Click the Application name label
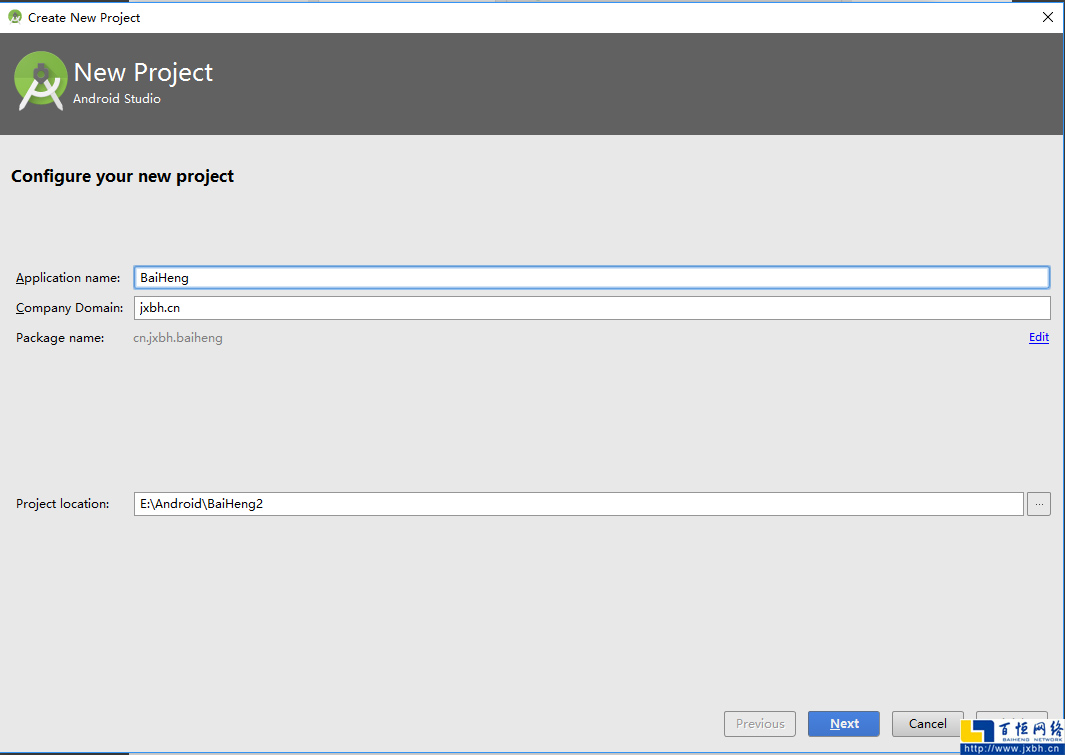Screen dimensions: 1065x755 (x=68, y=278)
